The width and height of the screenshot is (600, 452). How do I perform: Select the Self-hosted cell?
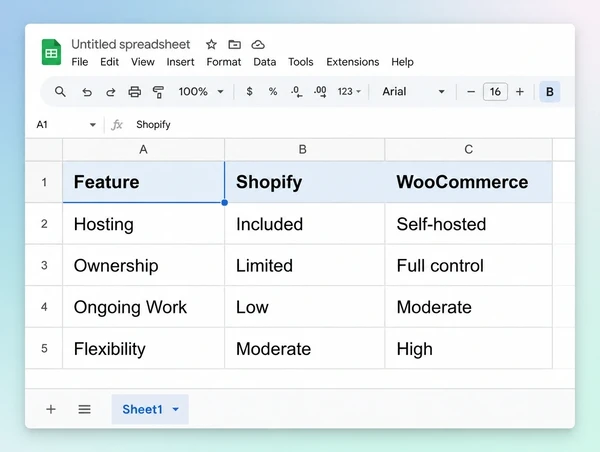[x=469, y=224]
